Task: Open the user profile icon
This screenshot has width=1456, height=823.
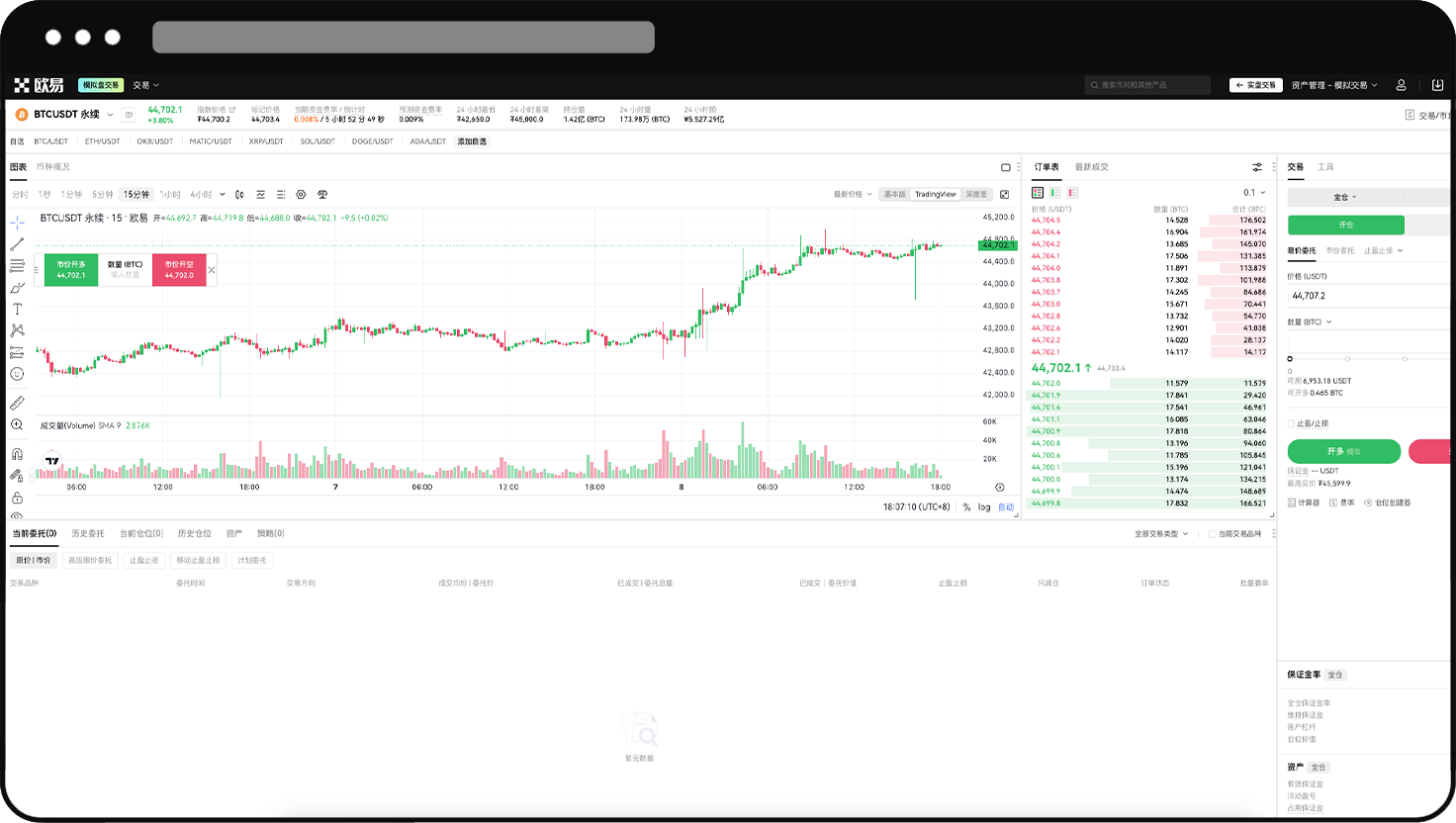Action: tap(1401, 85)
